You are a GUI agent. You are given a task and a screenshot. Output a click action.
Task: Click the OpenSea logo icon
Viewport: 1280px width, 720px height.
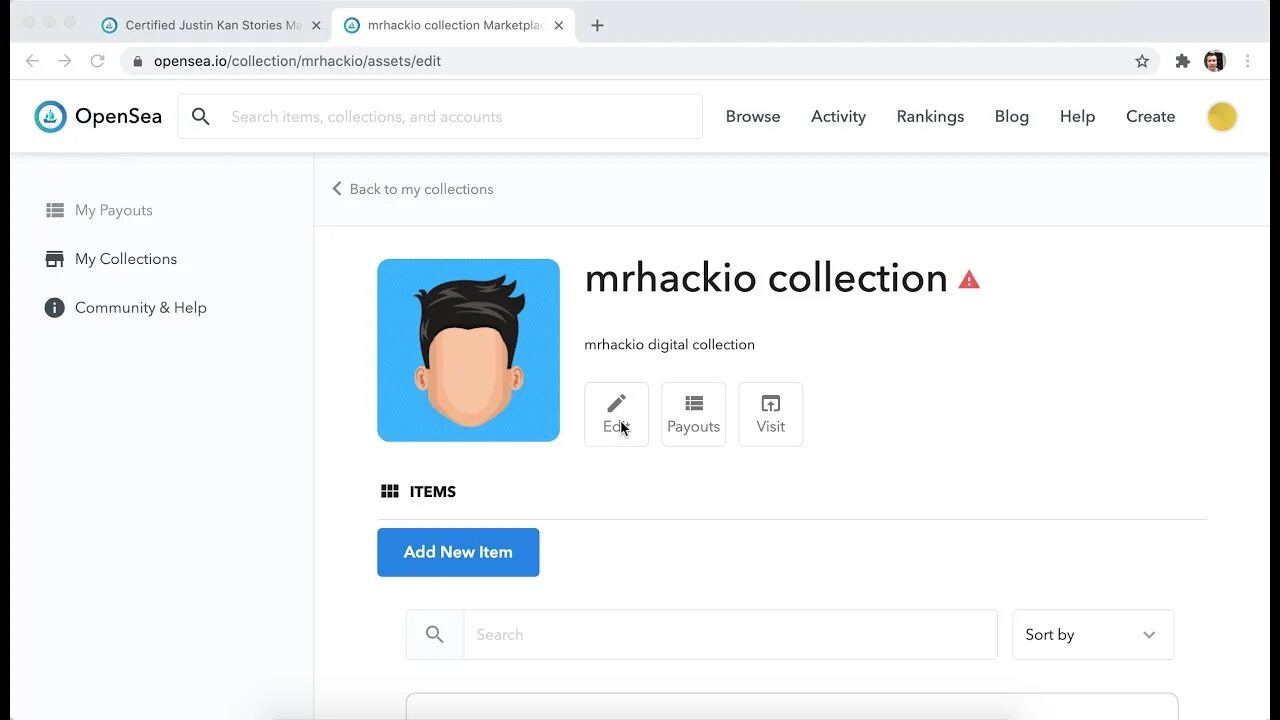pyautogui.click(x=50, y=117)
